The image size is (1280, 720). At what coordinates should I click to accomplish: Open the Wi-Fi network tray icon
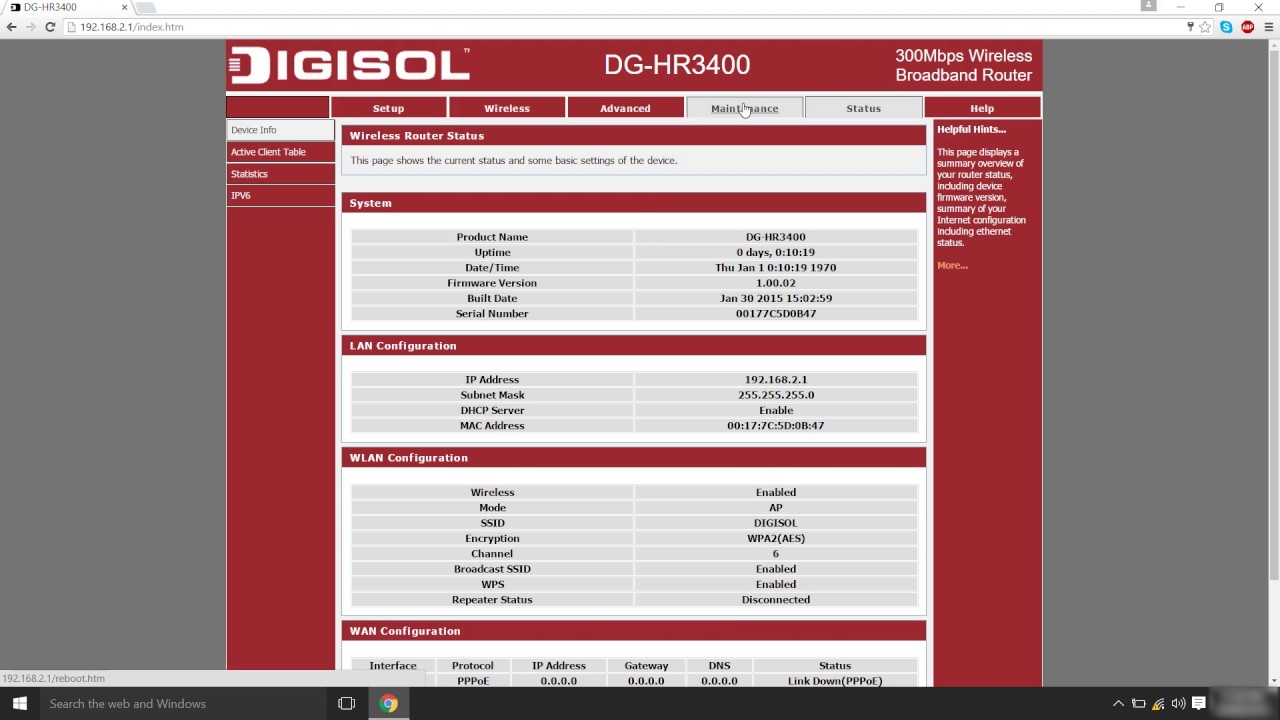[1158, 704]
